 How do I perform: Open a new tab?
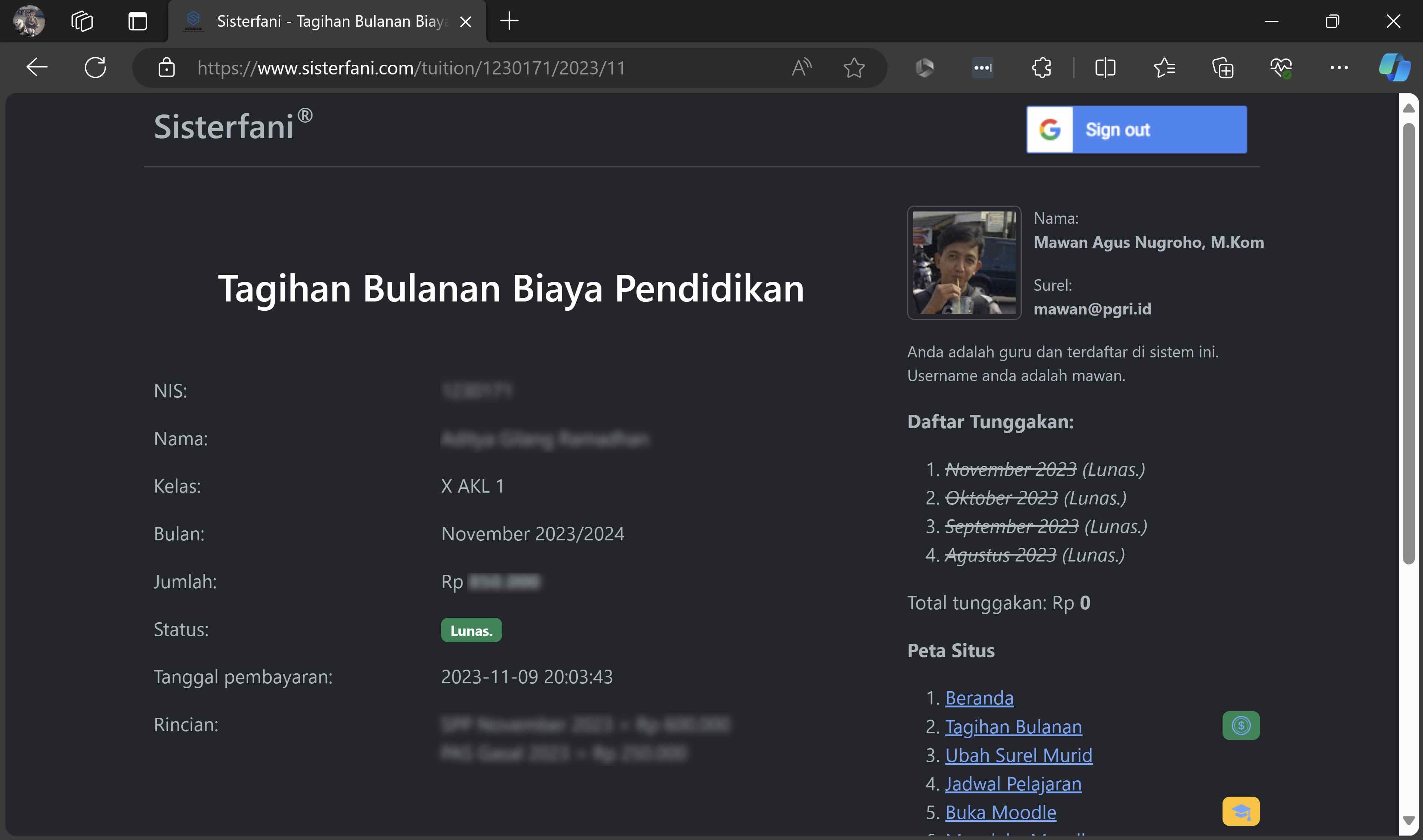pos(509,21)
